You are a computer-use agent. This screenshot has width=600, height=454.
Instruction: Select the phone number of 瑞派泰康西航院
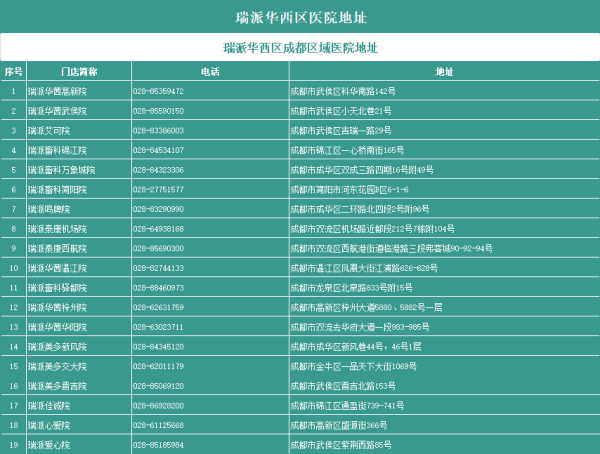[x=158, y=249]
